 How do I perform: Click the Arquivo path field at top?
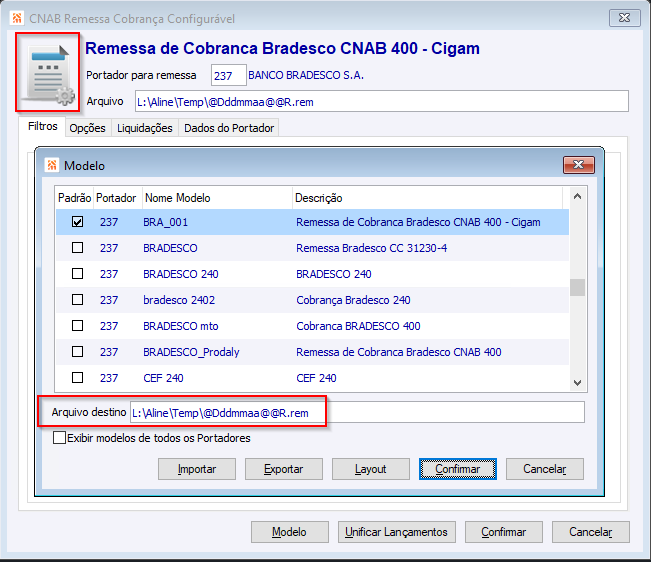coord(382,101)
